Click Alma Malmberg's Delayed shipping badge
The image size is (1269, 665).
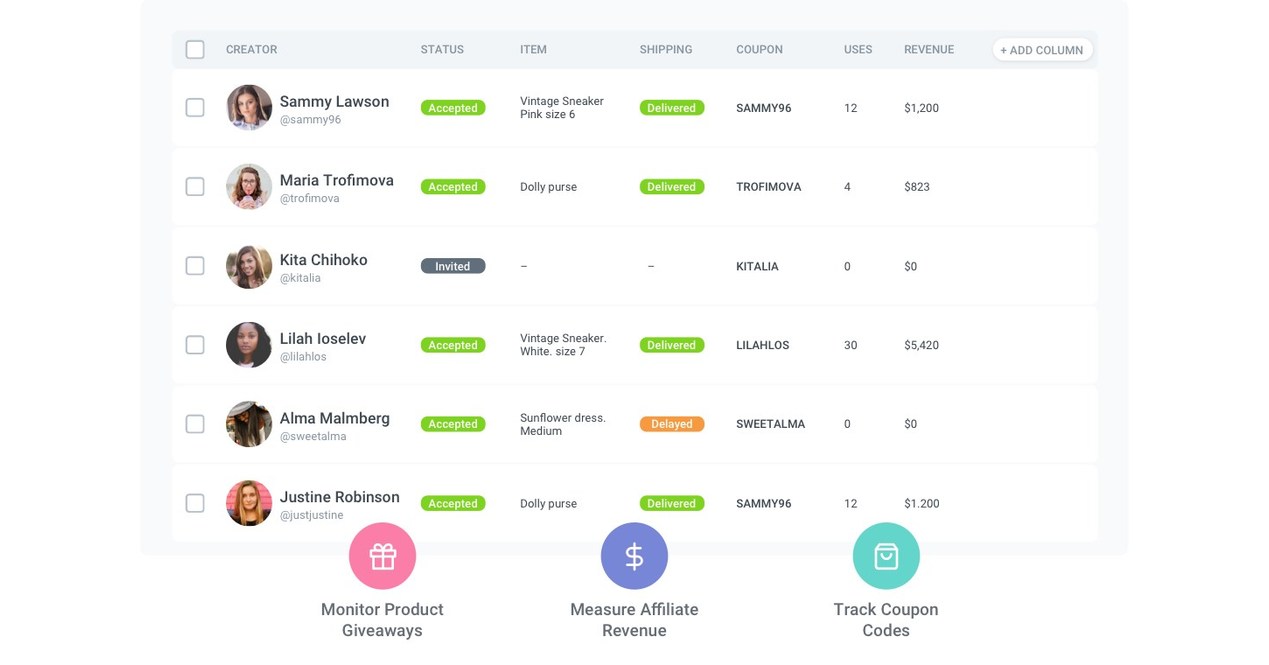pos(671,423)
